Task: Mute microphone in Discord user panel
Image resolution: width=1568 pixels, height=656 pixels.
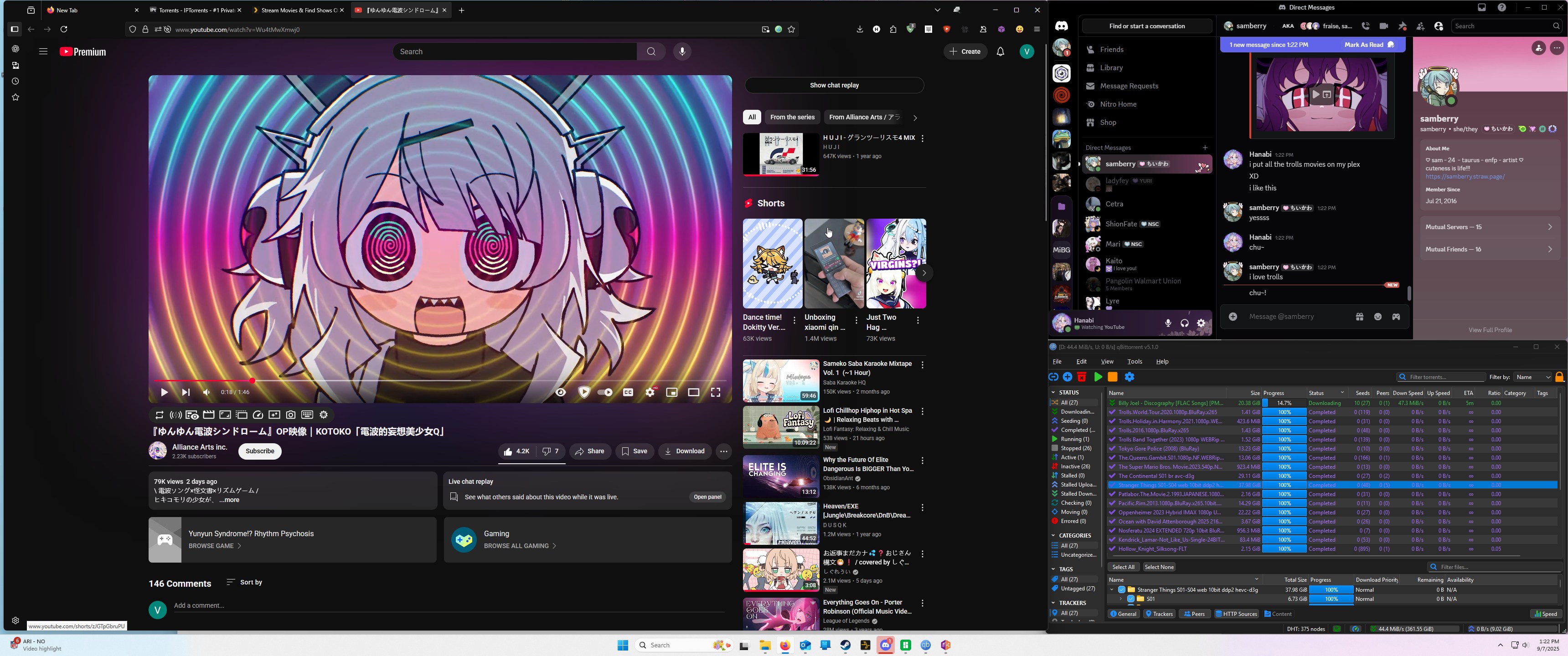Action: (x=1167, y=323)
